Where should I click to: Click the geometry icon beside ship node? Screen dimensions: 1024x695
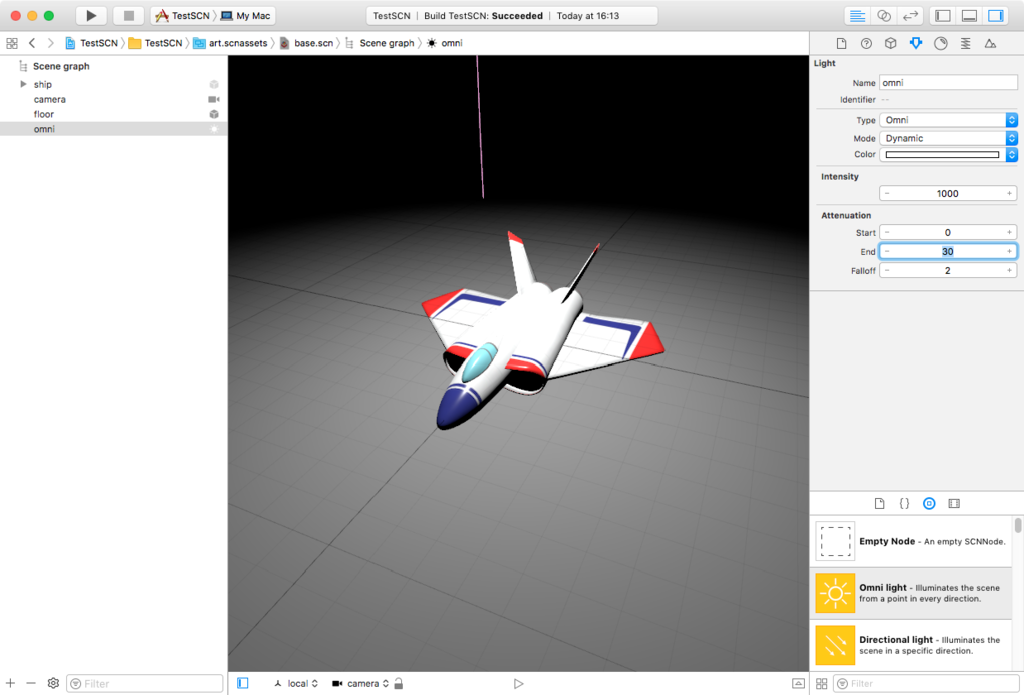(214, 84)
